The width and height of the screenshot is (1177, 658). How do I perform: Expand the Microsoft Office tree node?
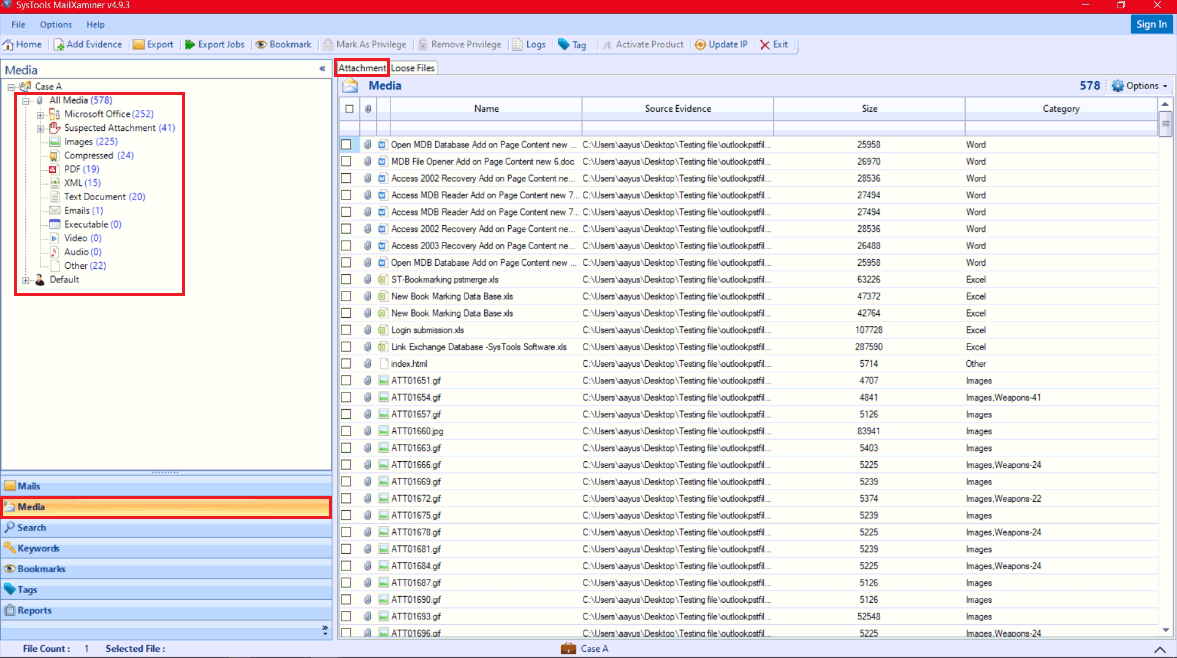[41, 115]
